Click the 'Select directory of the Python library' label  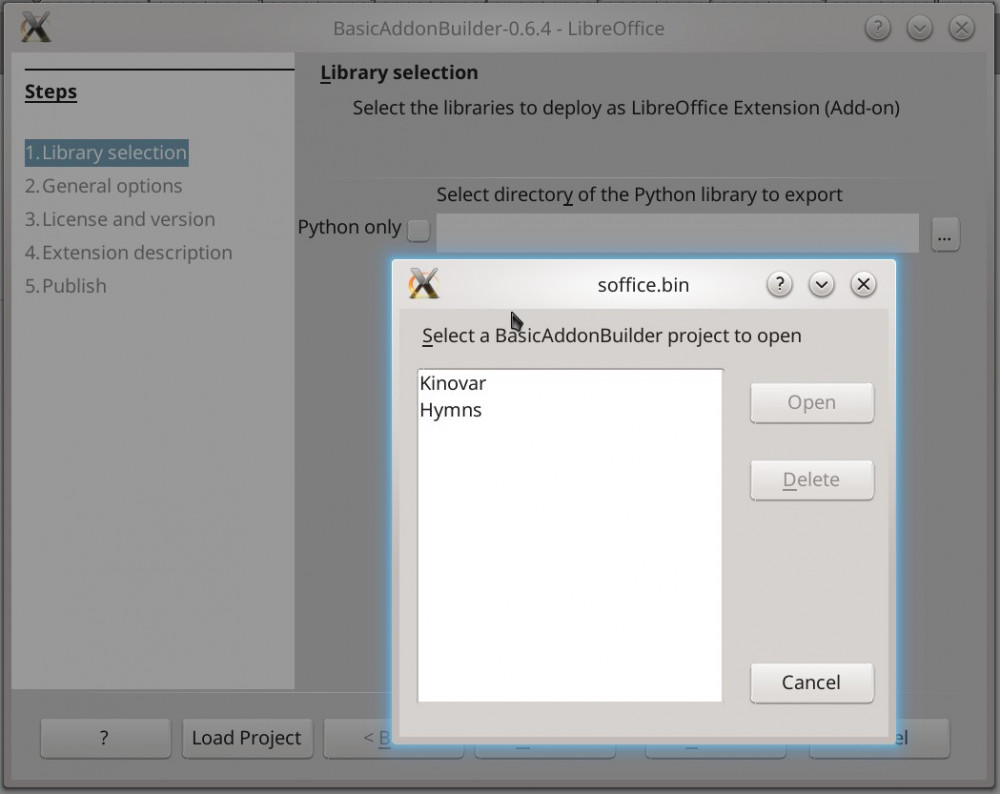[639, 195]
